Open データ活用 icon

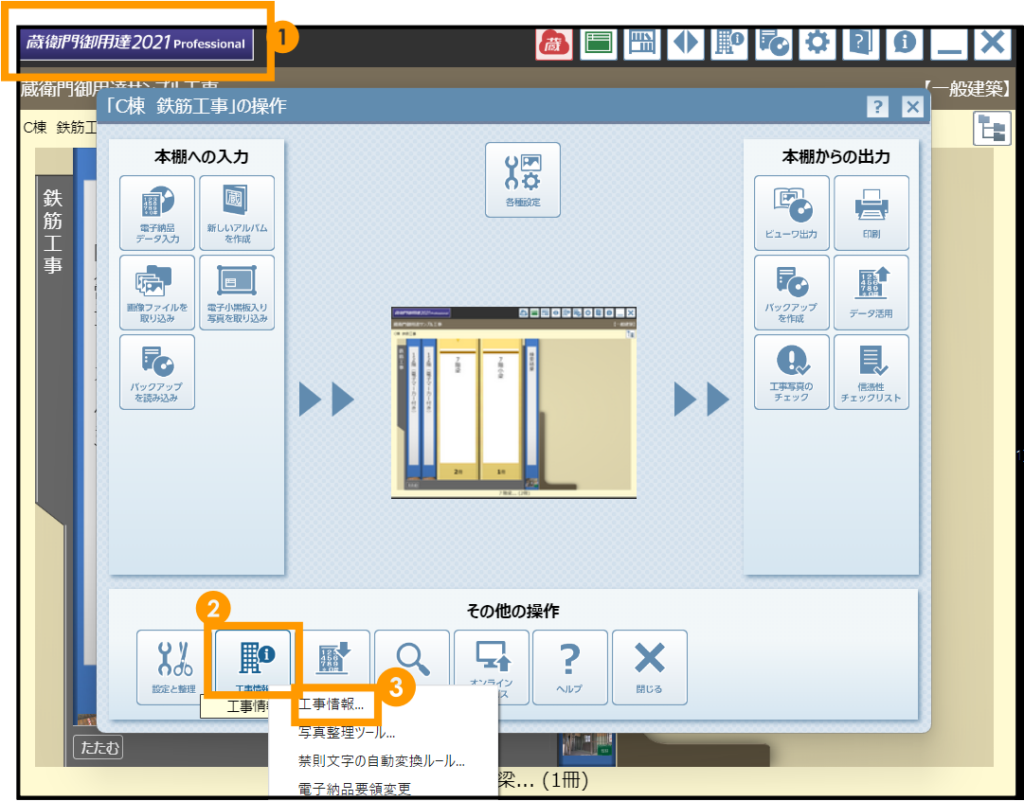coord(871,292)
